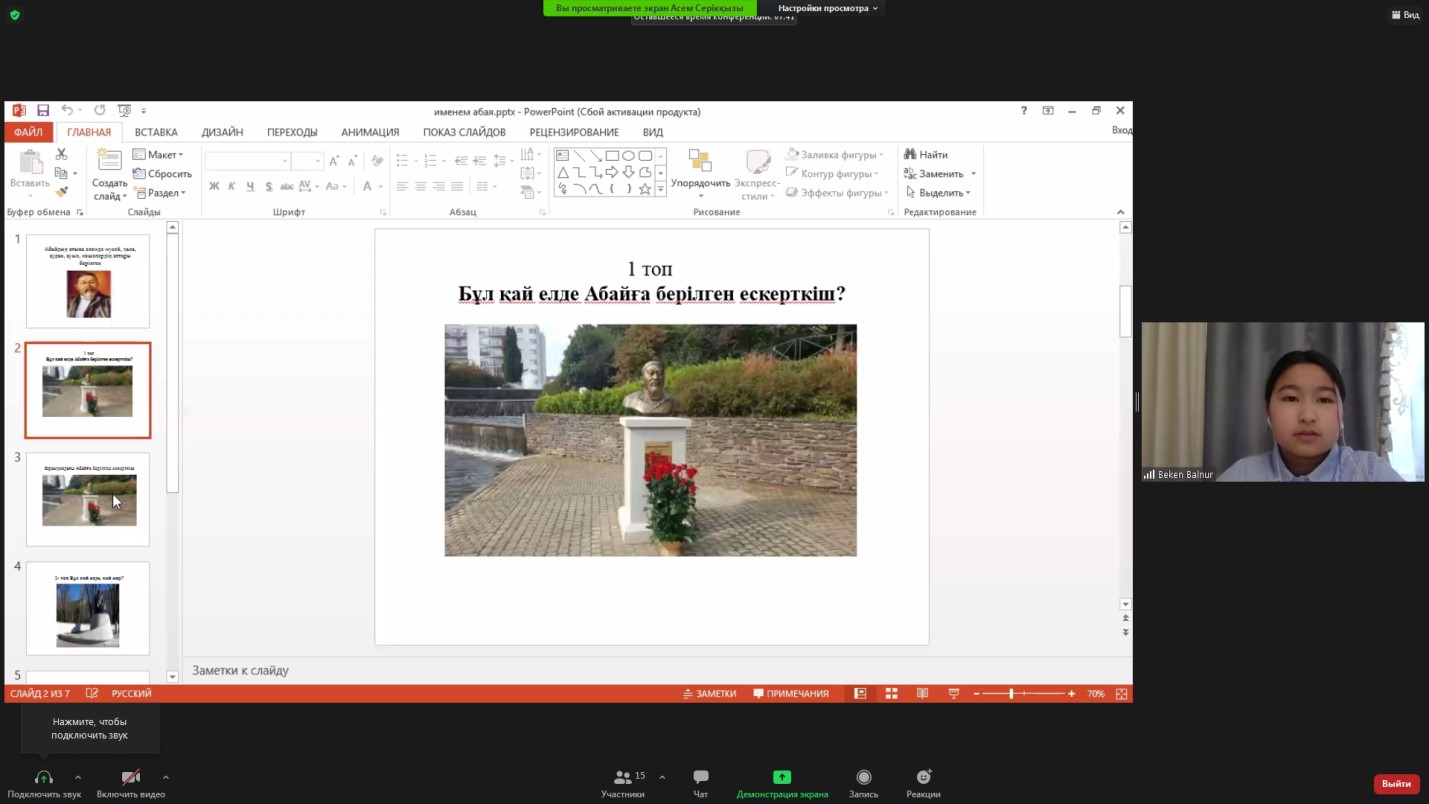This screenshot has width=1429, height=804.
Task: Click the Find button in Editing group
Action: pyautogui.click(x=926, y=155)
